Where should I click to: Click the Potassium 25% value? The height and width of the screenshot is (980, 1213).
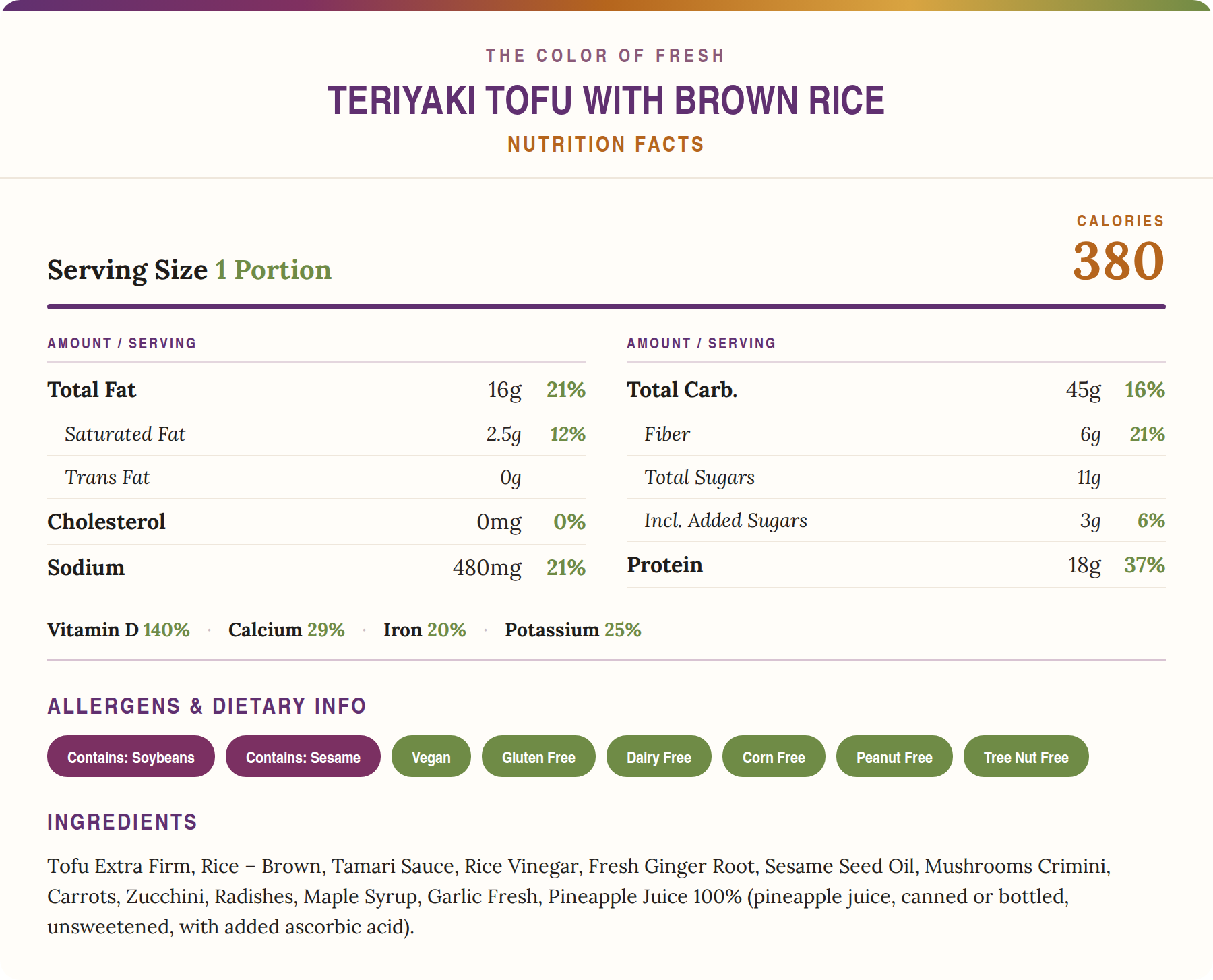573,630
